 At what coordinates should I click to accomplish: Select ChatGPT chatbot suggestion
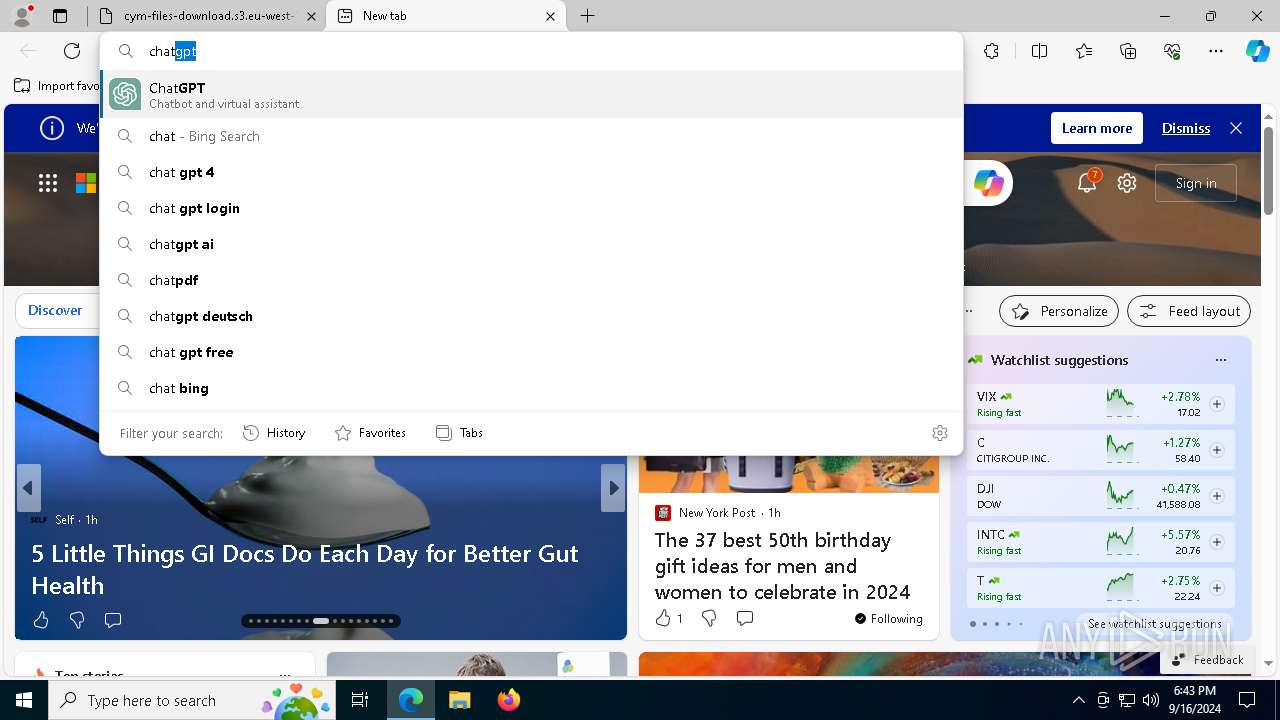tap(531, 94)
